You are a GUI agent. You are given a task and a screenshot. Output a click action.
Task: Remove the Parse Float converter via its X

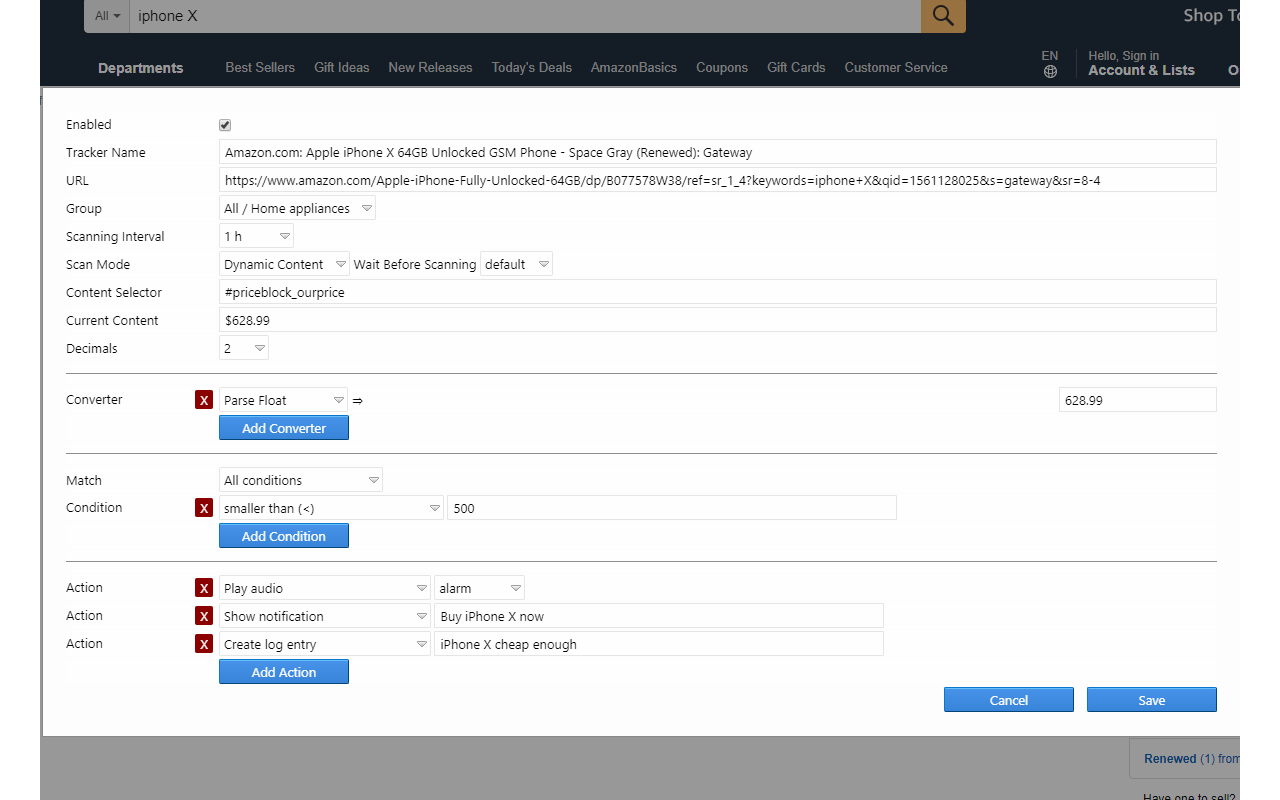coord(204,400)
